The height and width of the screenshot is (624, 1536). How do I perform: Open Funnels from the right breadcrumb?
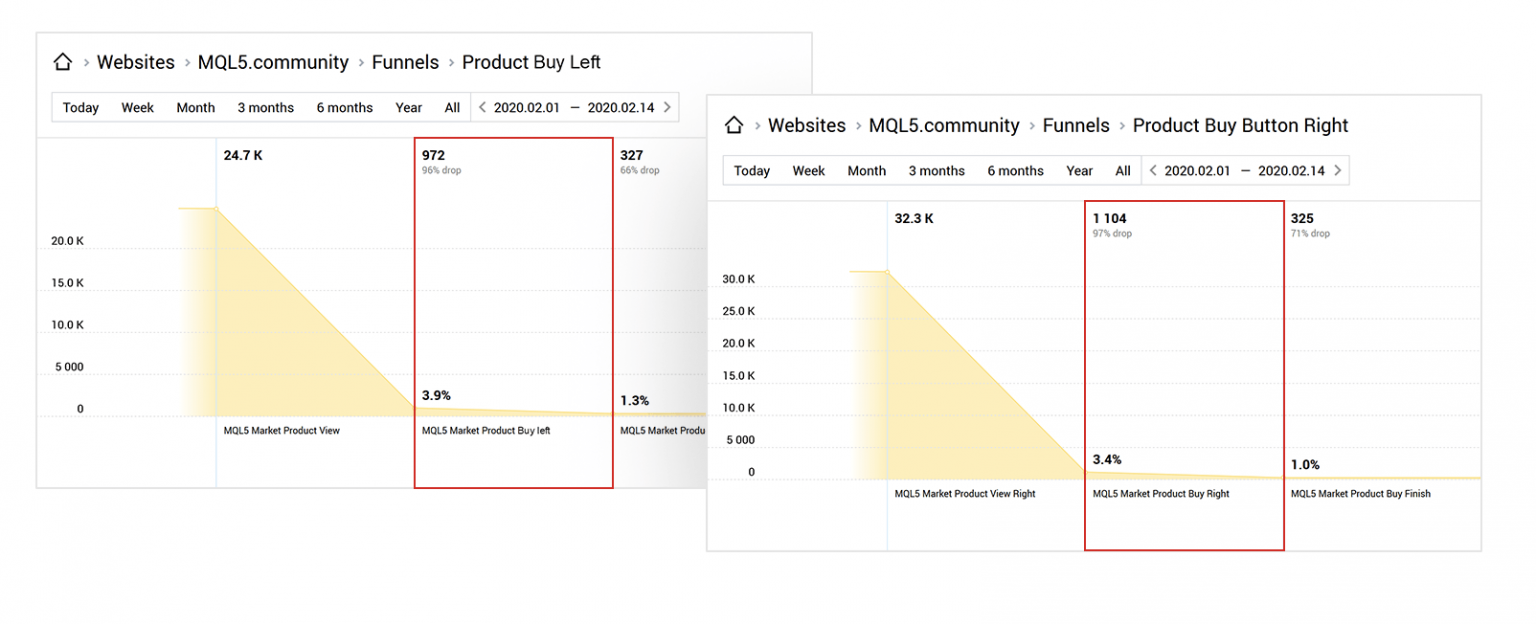click(1076, 125)
